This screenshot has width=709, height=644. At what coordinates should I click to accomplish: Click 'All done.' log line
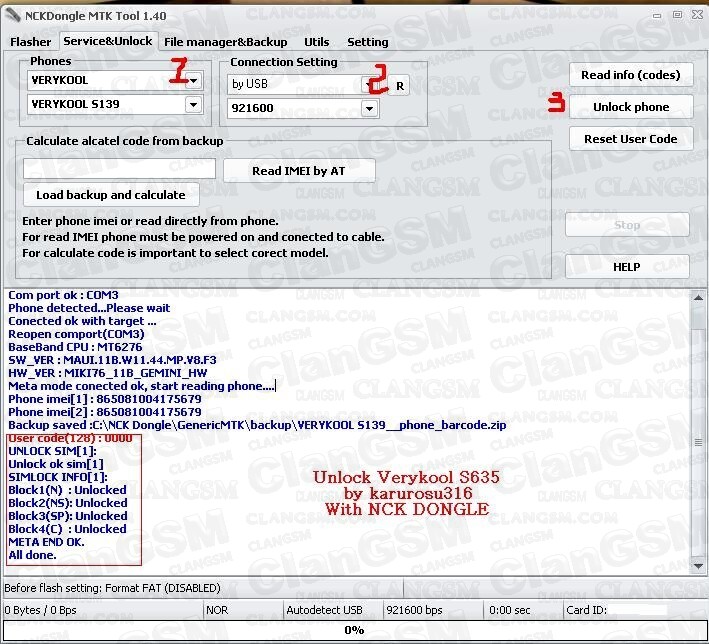pyautogui.click(x=32, y=555)
